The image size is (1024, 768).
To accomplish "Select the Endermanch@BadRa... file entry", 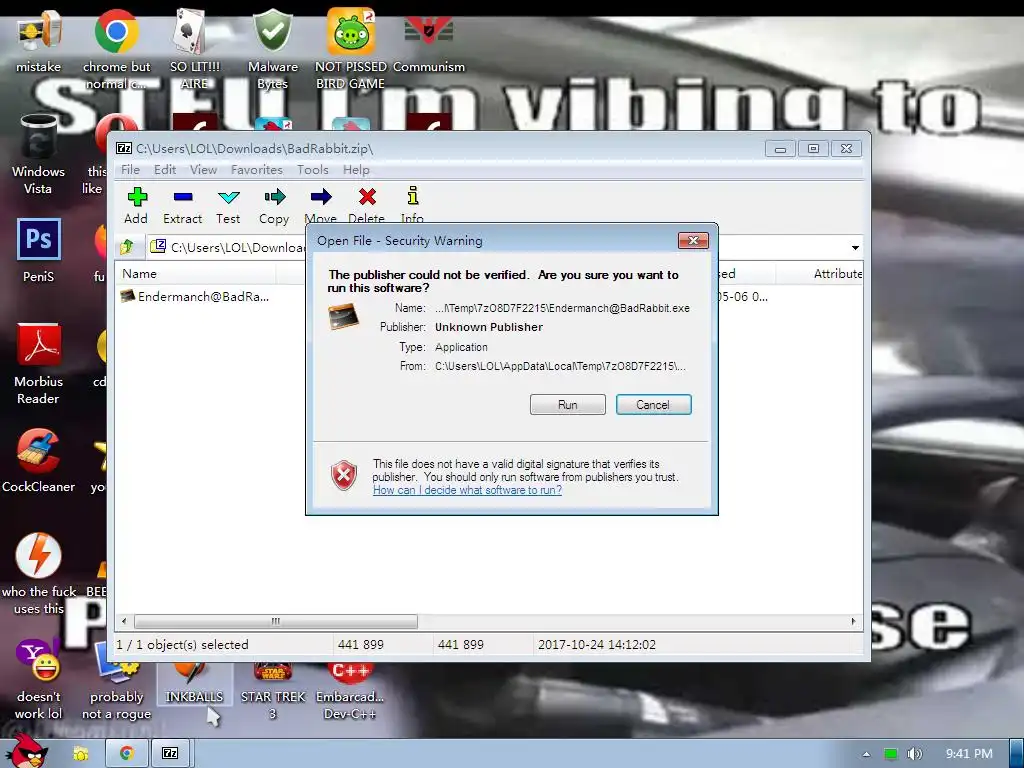I will [195, 296].
